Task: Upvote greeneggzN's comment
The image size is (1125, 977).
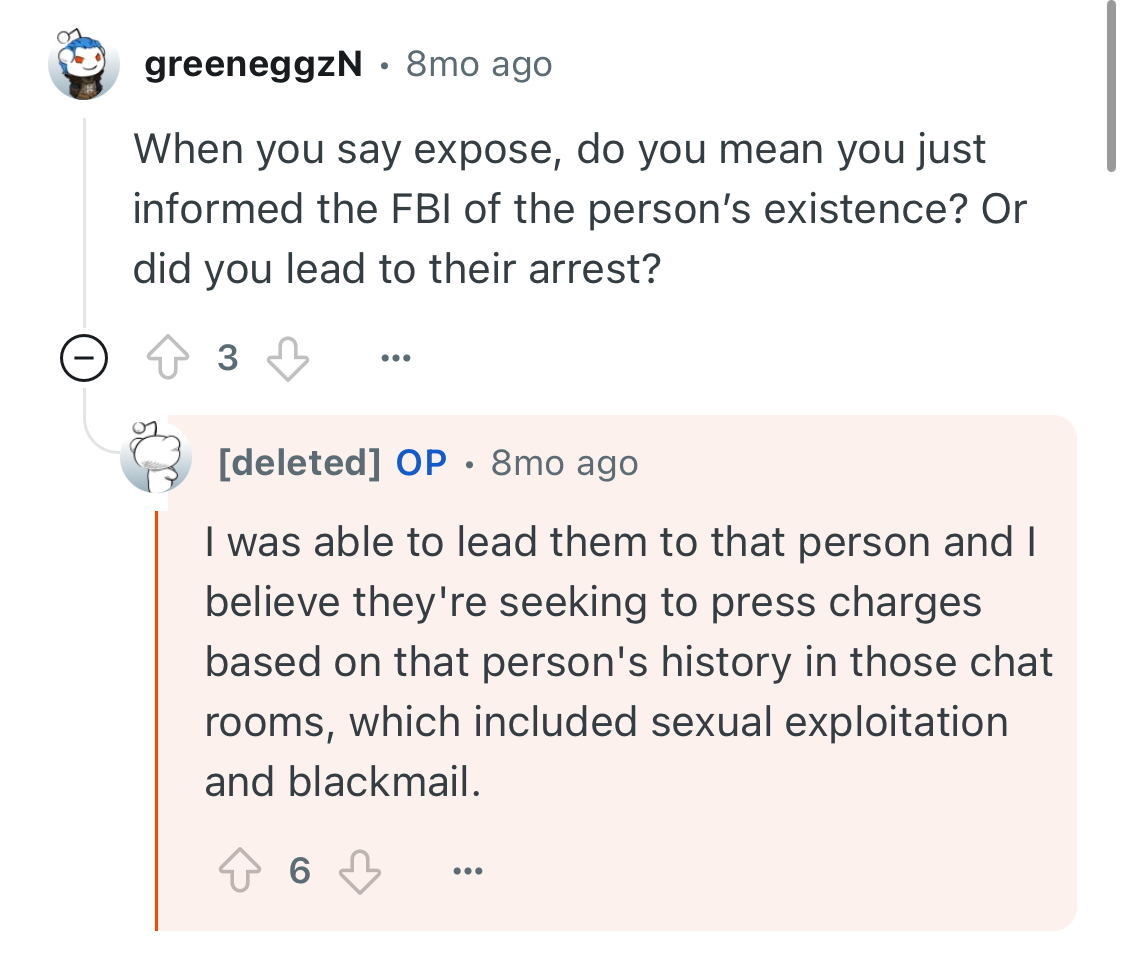Action: [x=168, y=357]
